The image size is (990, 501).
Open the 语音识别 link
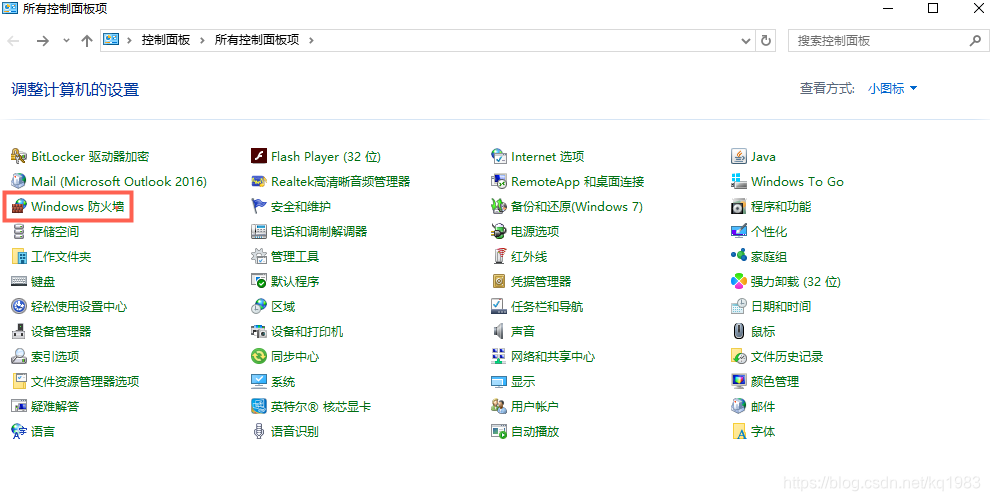295,432
